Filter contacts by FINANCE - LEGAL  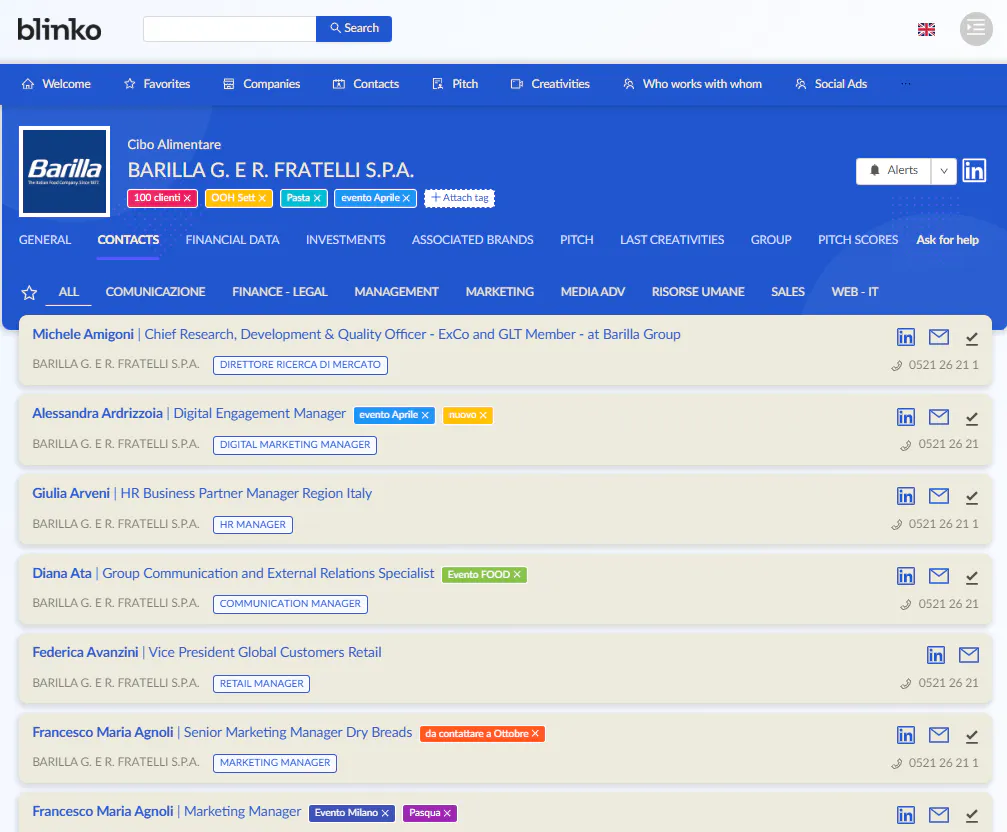coord(280,291)
